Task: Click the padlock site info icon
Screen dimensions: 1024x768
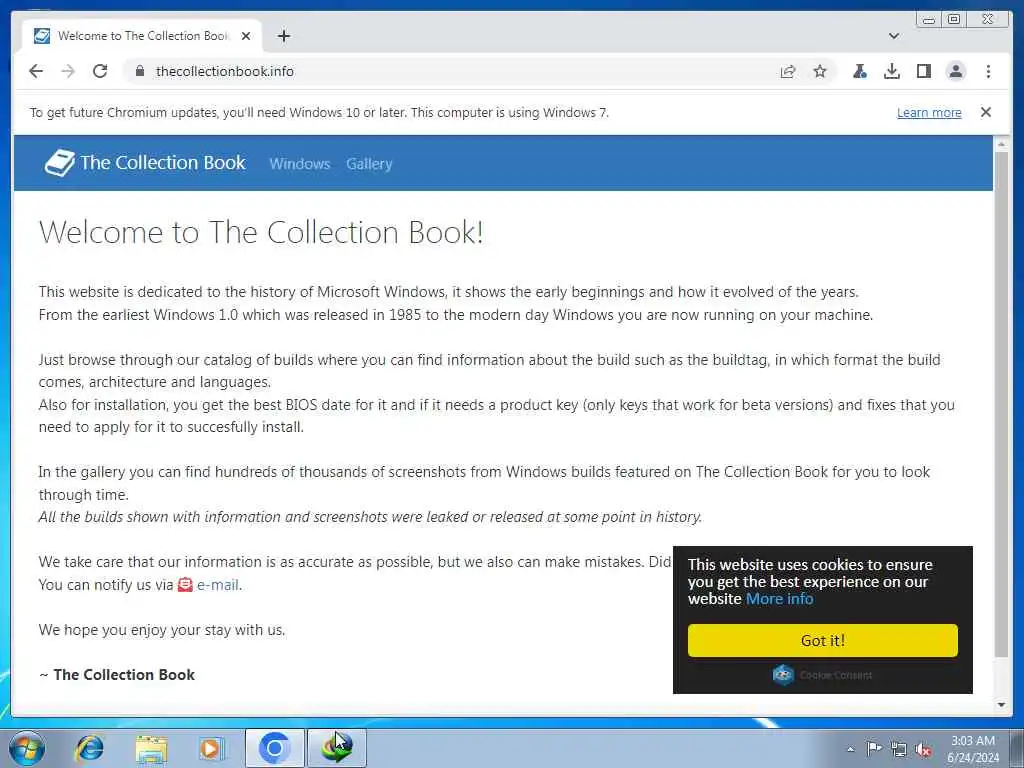Action: click(140, 71)
